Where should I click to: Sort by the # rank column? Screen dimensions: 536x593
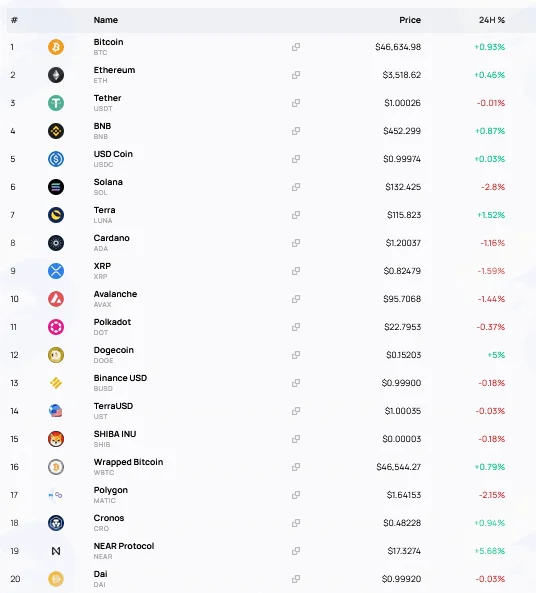point(14,20)
